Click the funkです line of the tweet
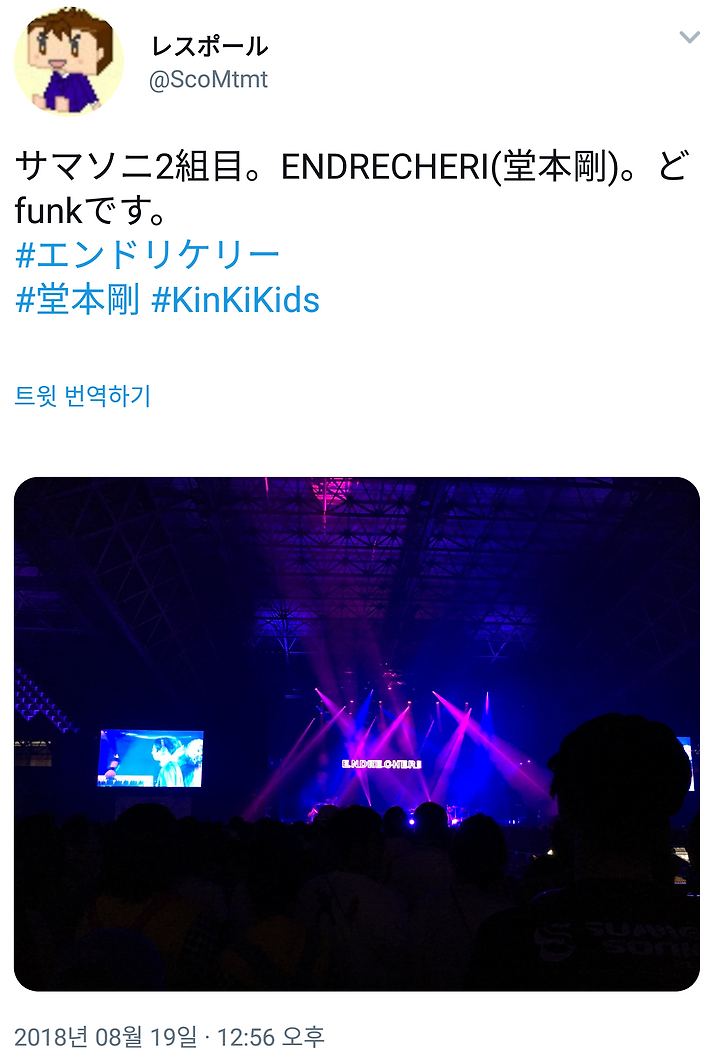This screenshot has width=720, height=1063. pos(90,211)
